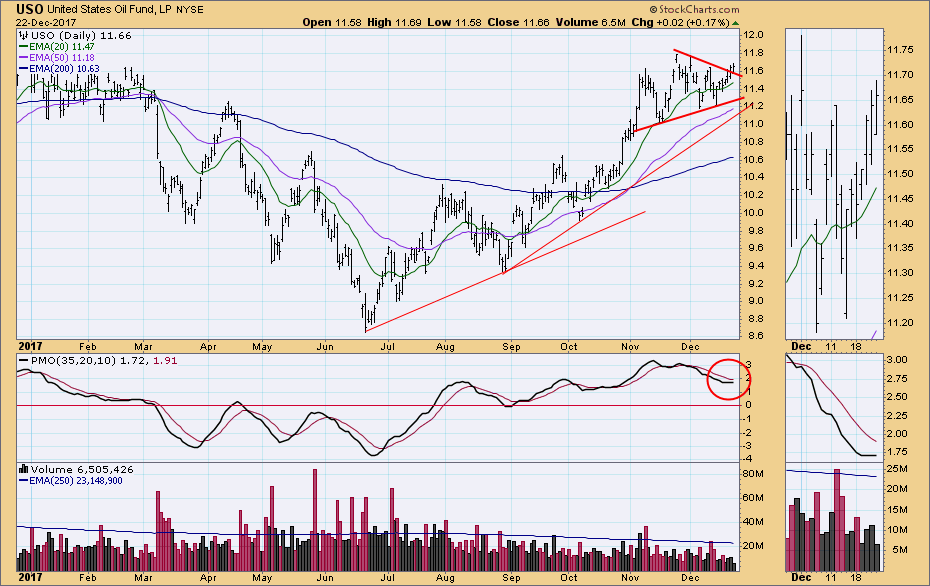The width and height of the screenshot is (930, 586).
Task: Click the StockCharts.com copyright text
Action: coord(694,9)
